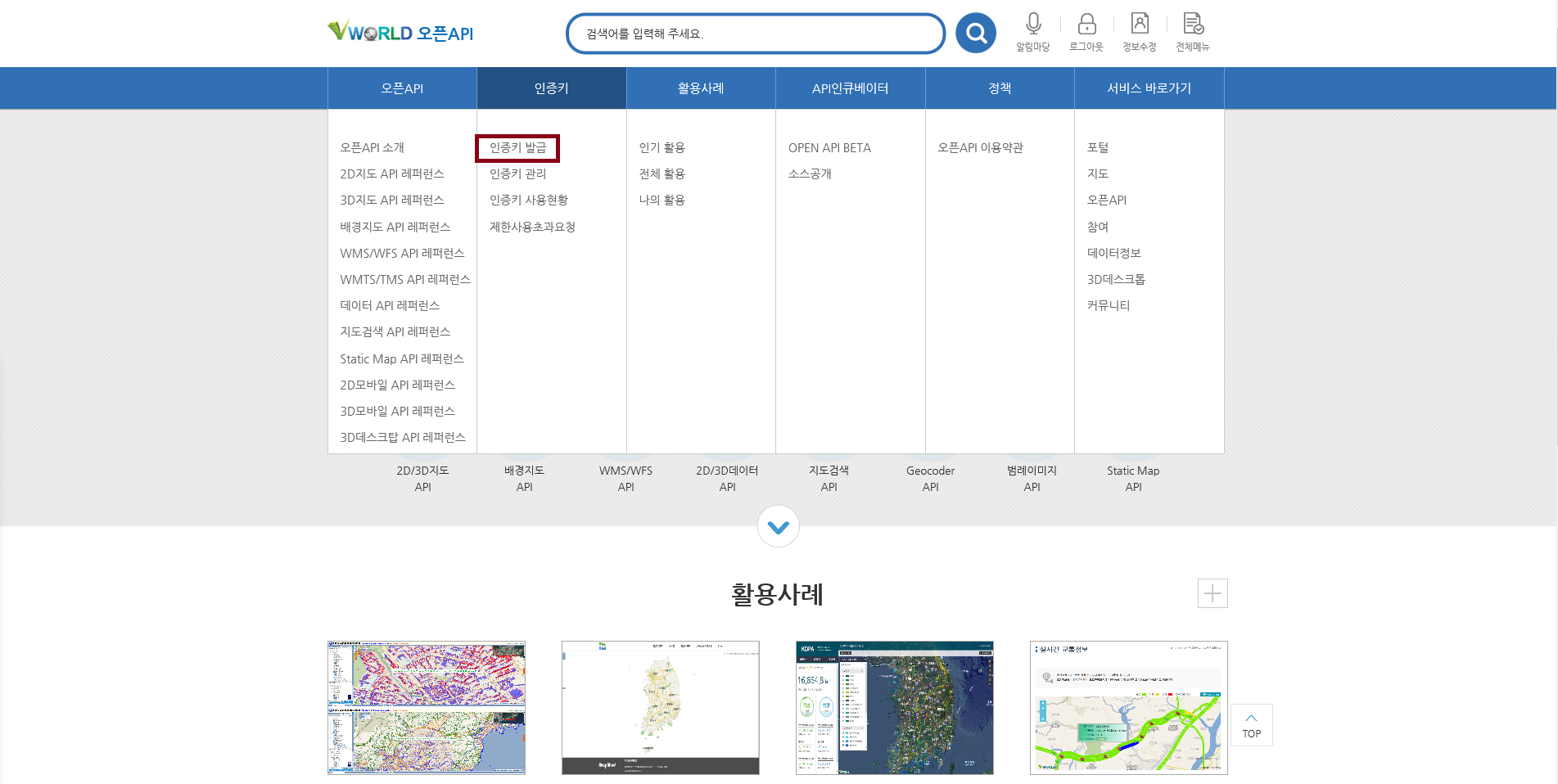Go to 커뮤니티 shortcut
Screen dimensions: 1558x784
tap(1109, 306)
